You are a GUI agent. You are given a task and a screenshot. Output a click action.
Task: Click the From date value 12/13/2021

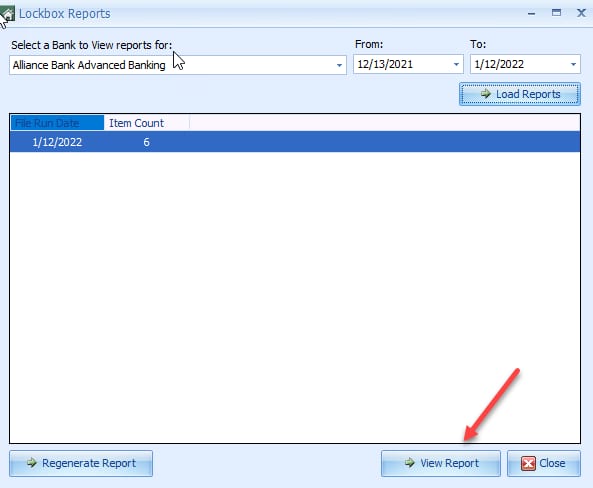point(385,64)
